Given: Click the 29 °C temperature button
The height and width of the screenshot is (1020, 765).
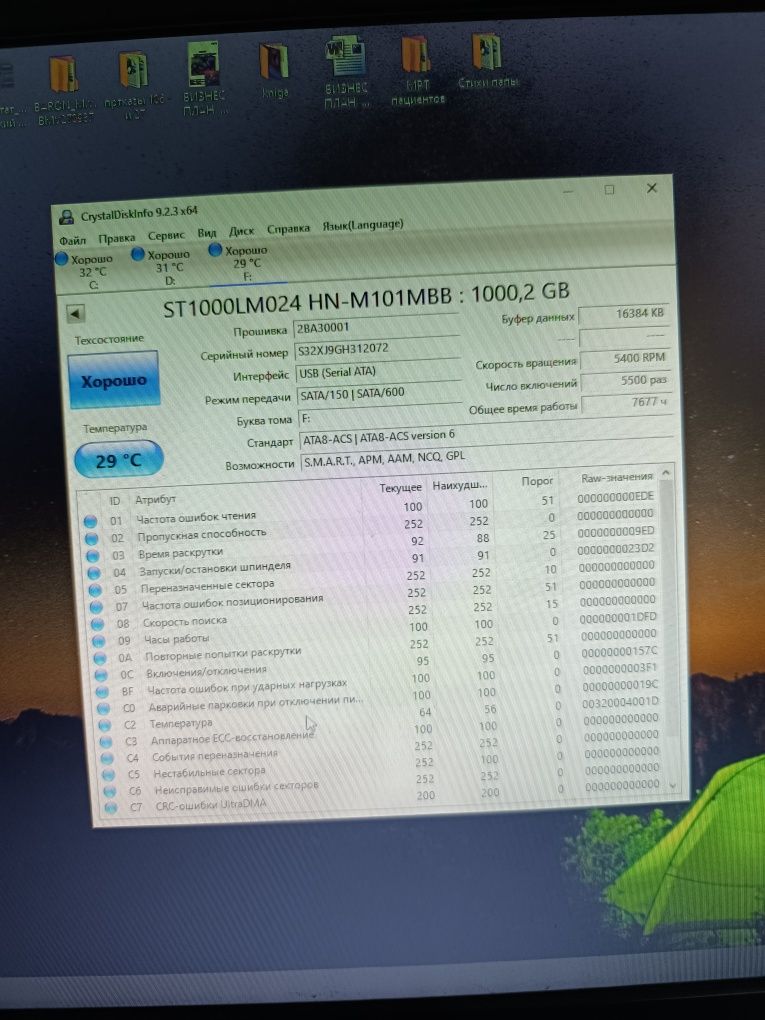Looking at the screenshot, I should click(118, 461).
